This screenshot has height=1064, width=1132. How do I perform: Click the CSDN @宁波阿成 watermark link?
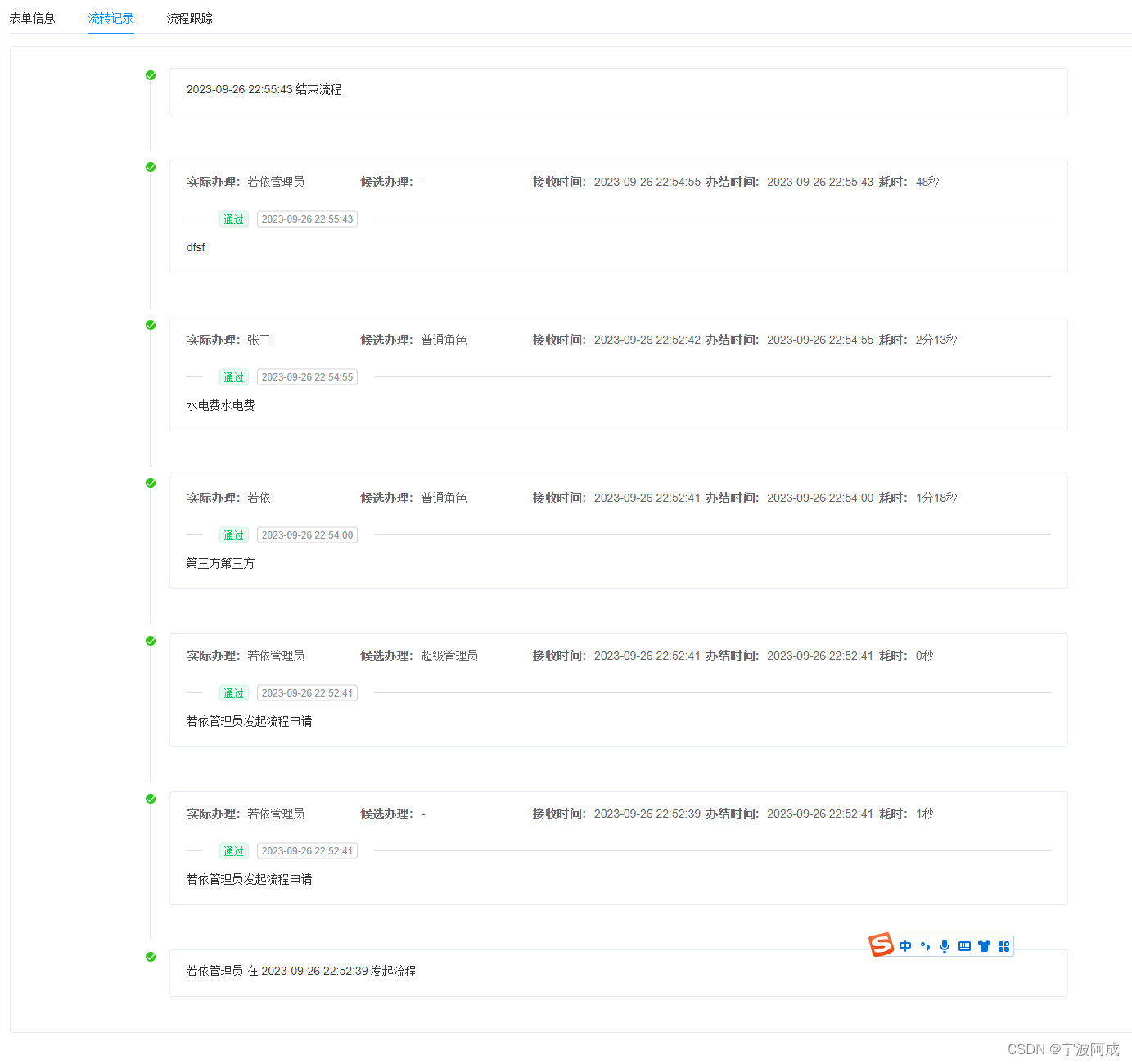coord(1064,1048)
